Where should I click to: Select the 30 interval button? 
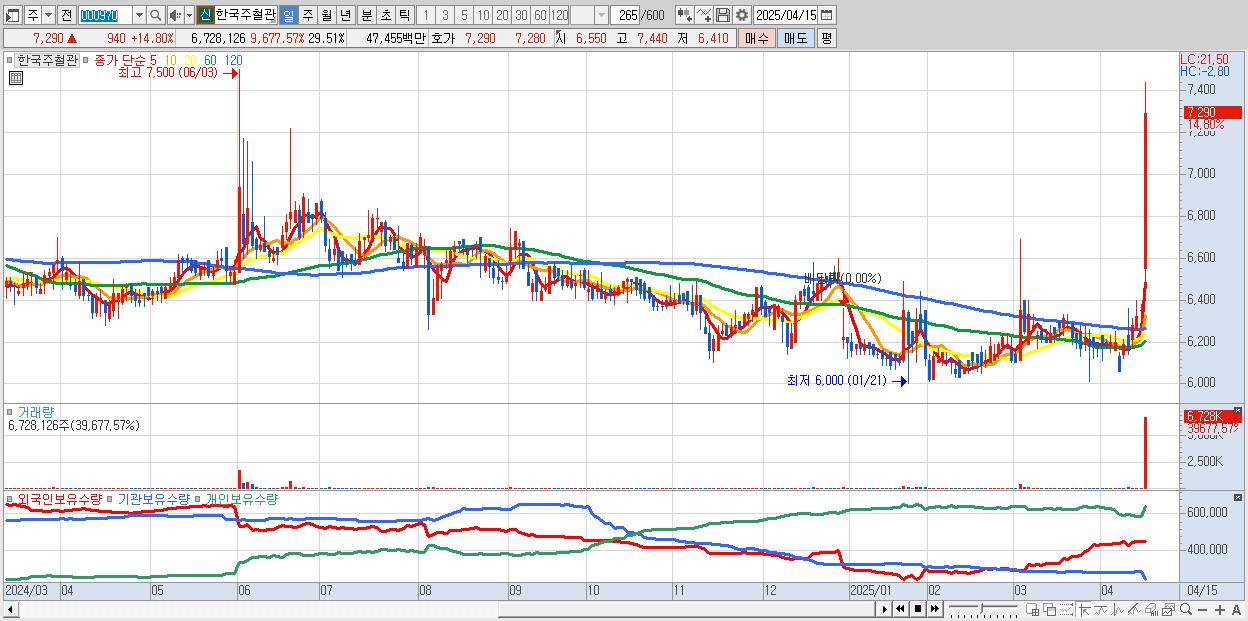521,15
